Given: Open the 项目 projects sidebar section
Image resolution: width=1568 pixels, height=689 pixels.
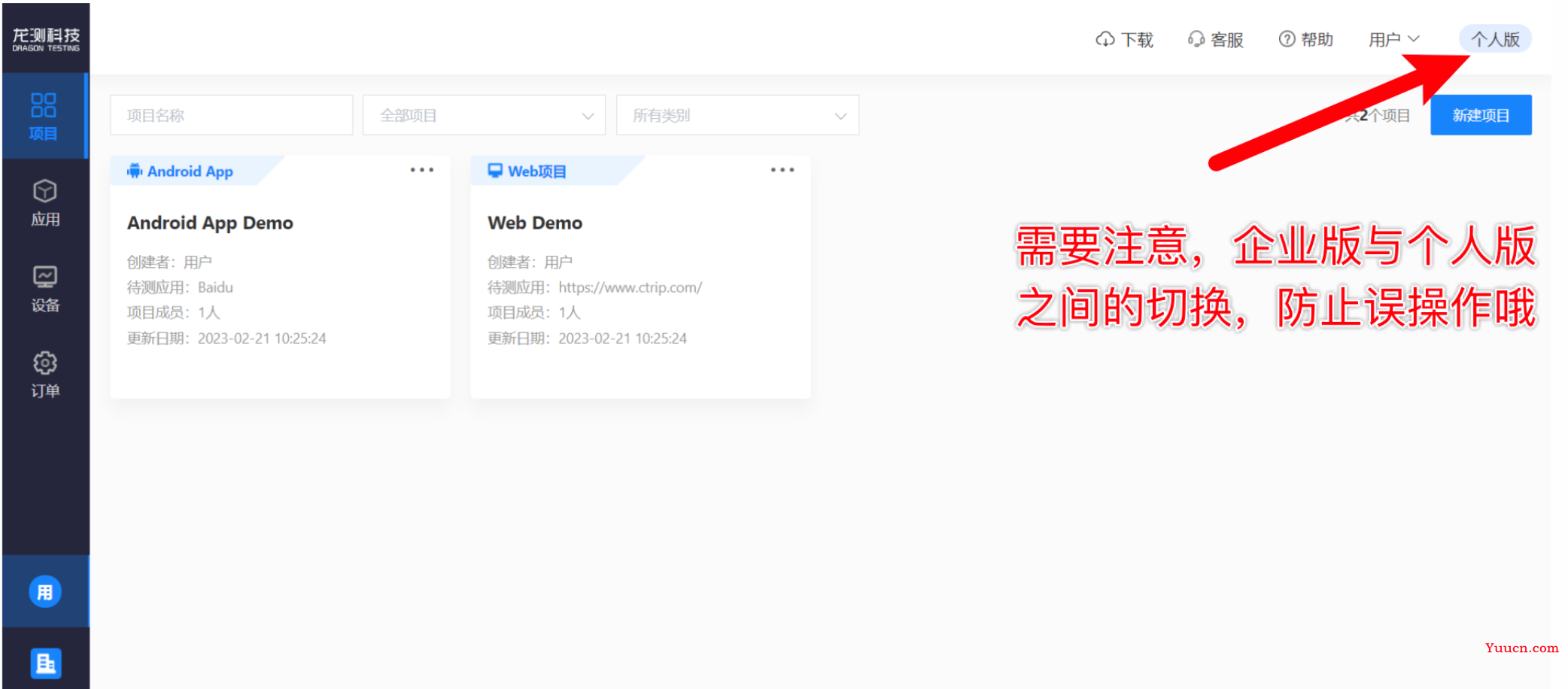Looking at the screenshot, I should point(44,117).
